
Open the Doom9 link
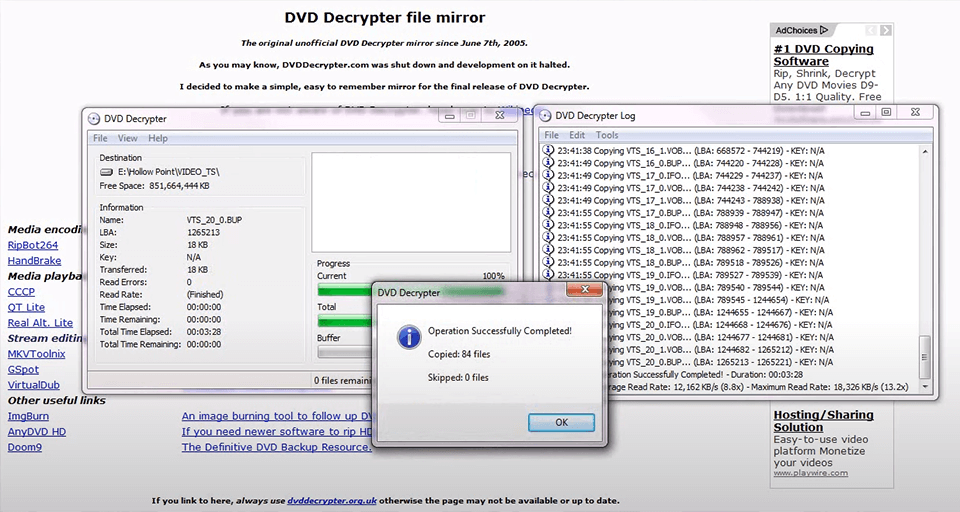point(25,447)
